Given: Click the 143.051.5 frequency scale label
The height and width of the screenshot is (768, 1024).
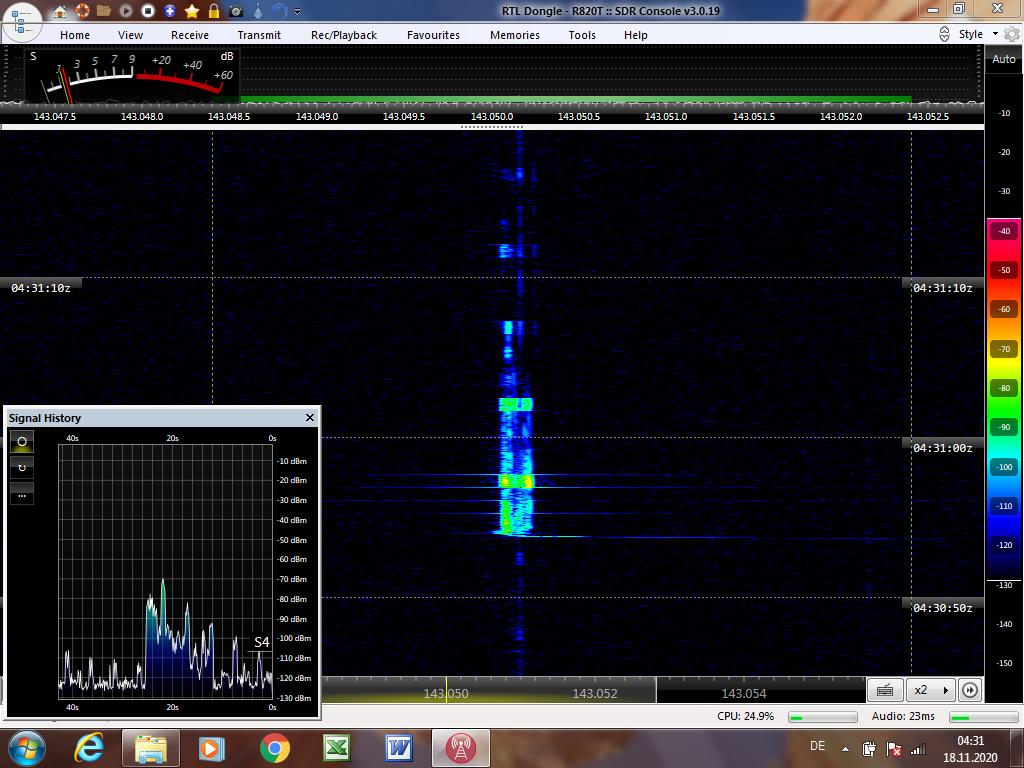Looking at the screenshot, I should tap(754, 117).
